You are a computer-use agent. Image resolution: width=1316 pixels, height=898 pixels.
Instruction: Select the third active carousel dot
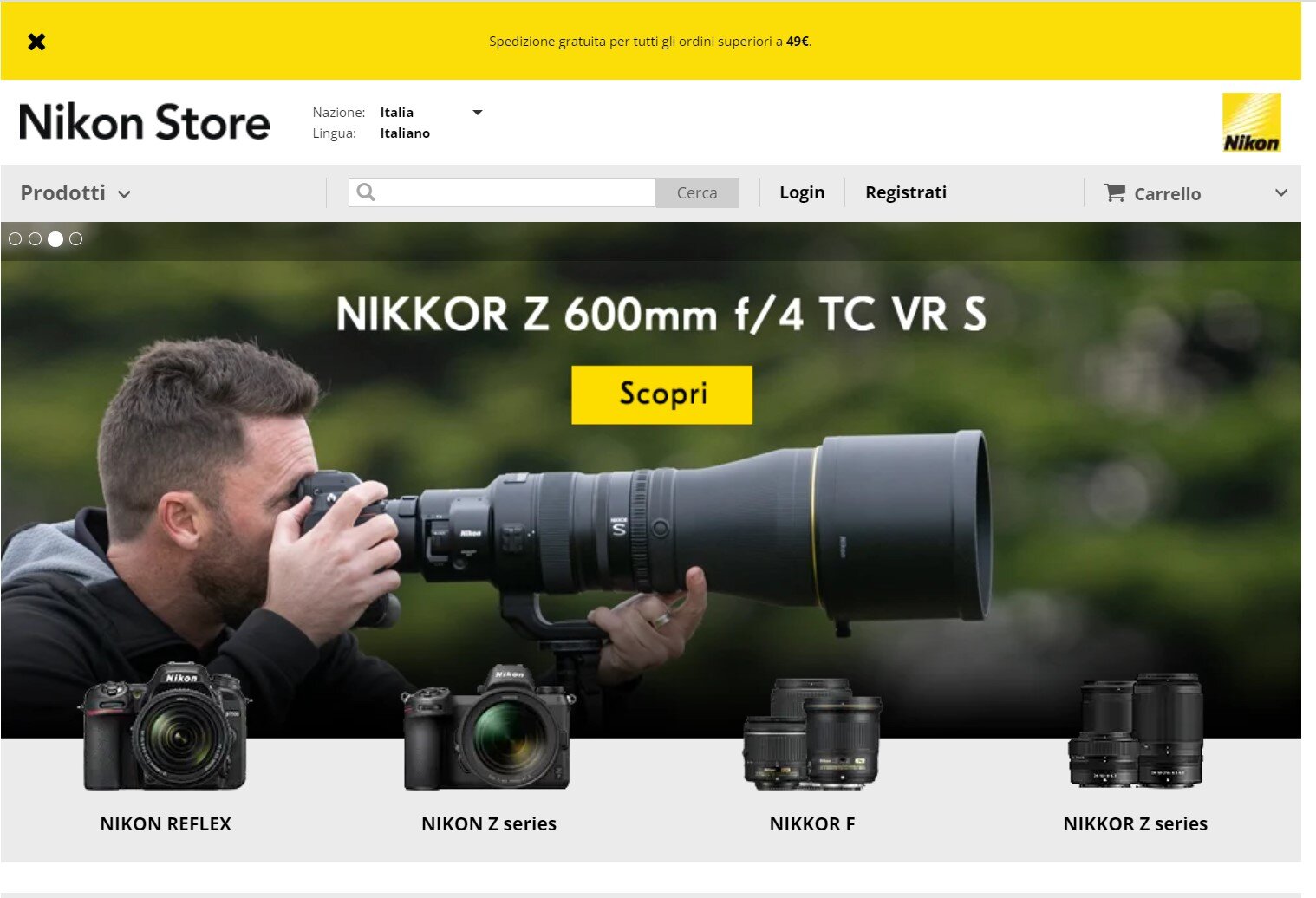[55, 239]
